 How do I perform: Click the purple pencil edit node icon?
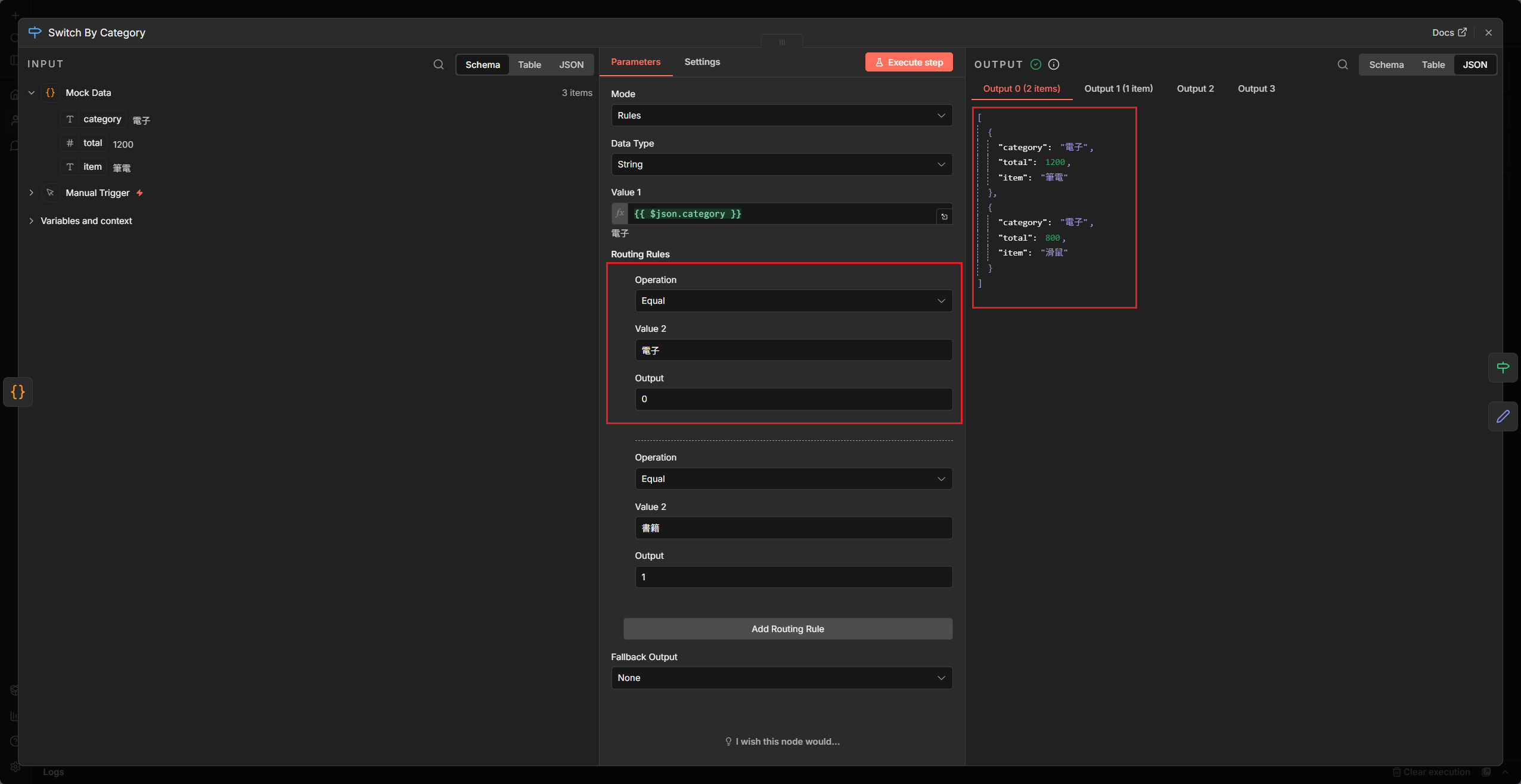pyautogui.click(x=1503, y=416)
